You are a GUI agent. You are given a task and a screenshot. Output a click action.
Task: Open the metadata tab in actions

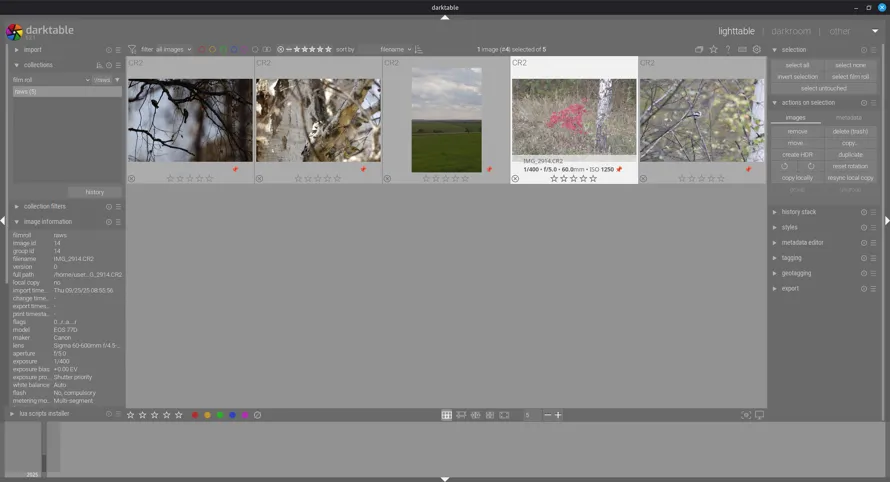pyautogui.click(x=848, y=118)
